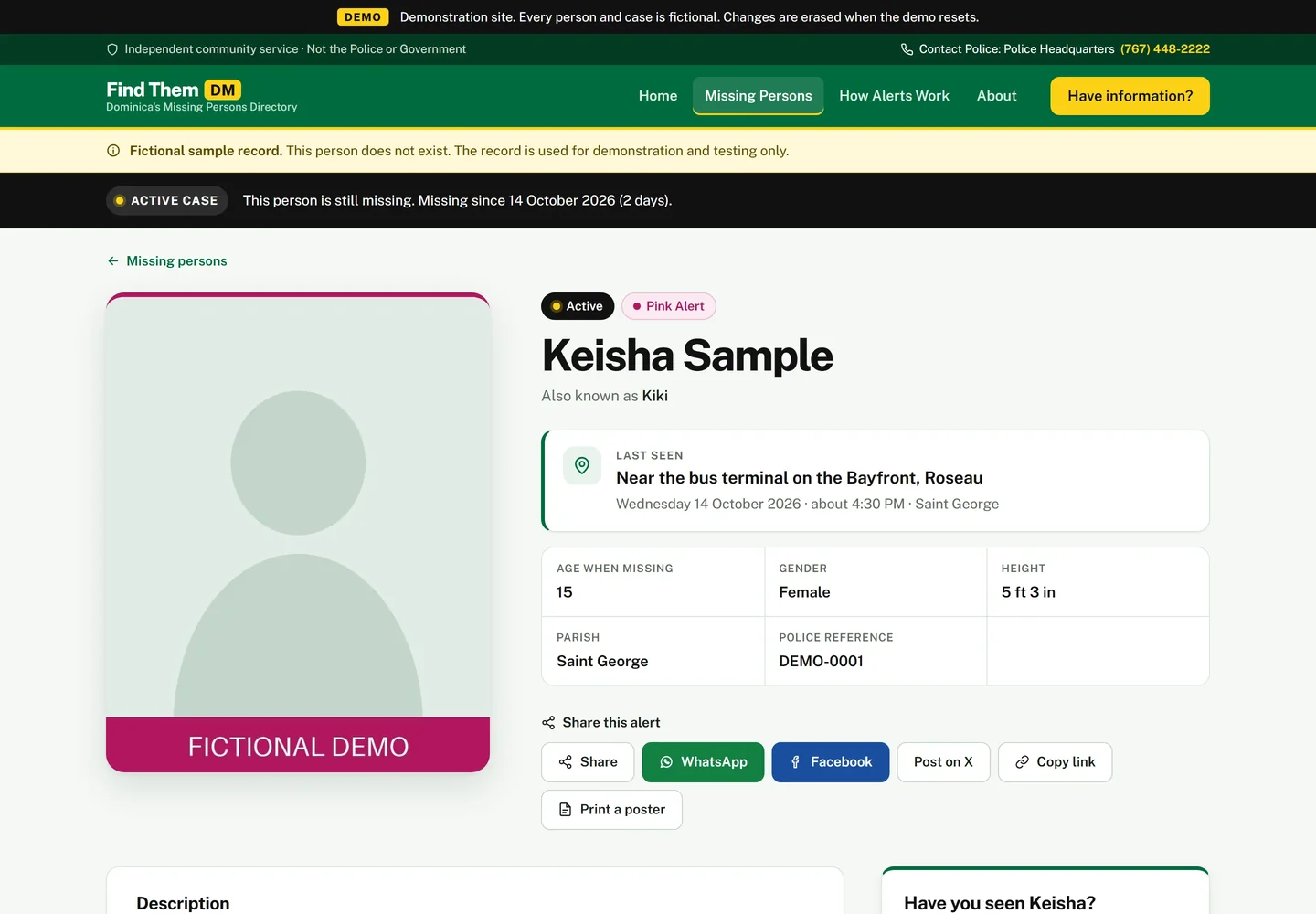This screenshot has height=914, width=1316.
Task: Click the Have information? button
Action: tap(1130, 96)
